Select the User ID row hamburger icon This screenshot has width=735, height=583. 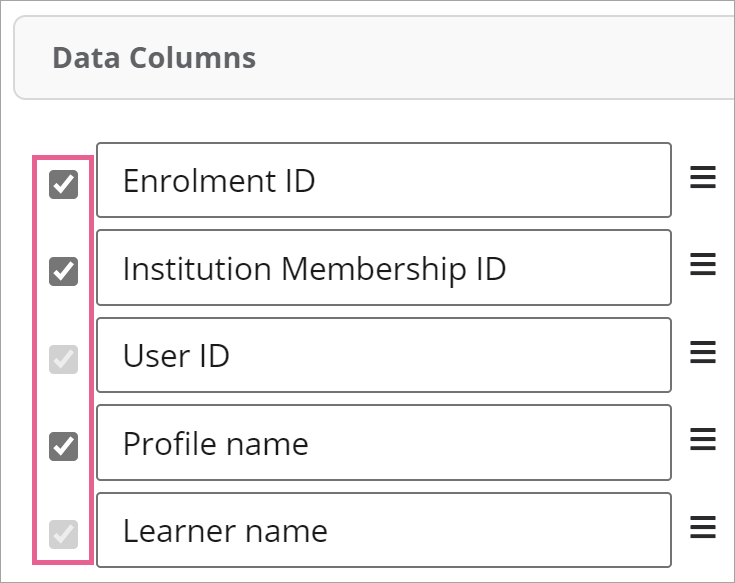point(703,352)
